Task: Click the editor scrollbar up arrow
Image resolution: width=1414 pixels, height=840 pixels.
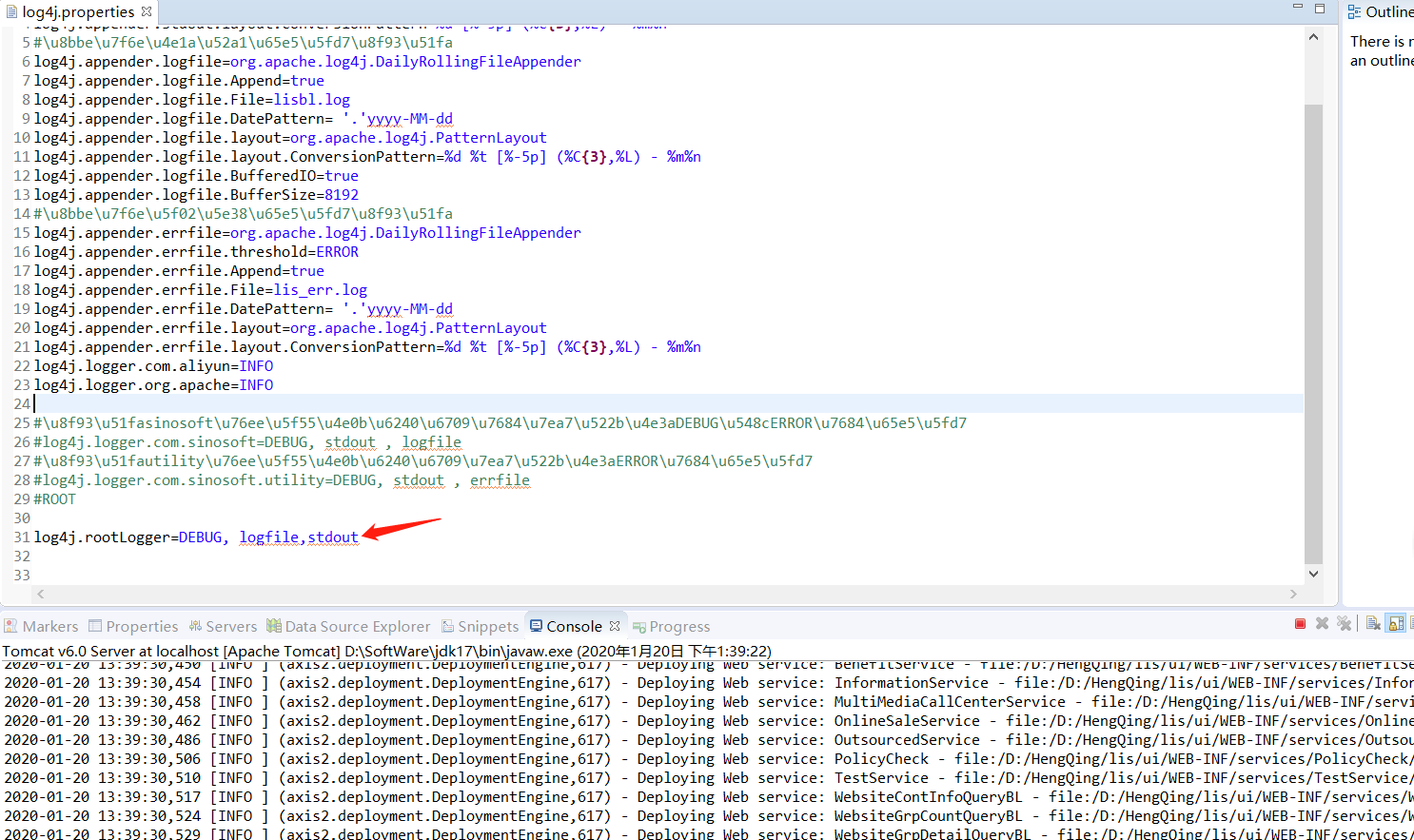Action: tap(1313, 37)
